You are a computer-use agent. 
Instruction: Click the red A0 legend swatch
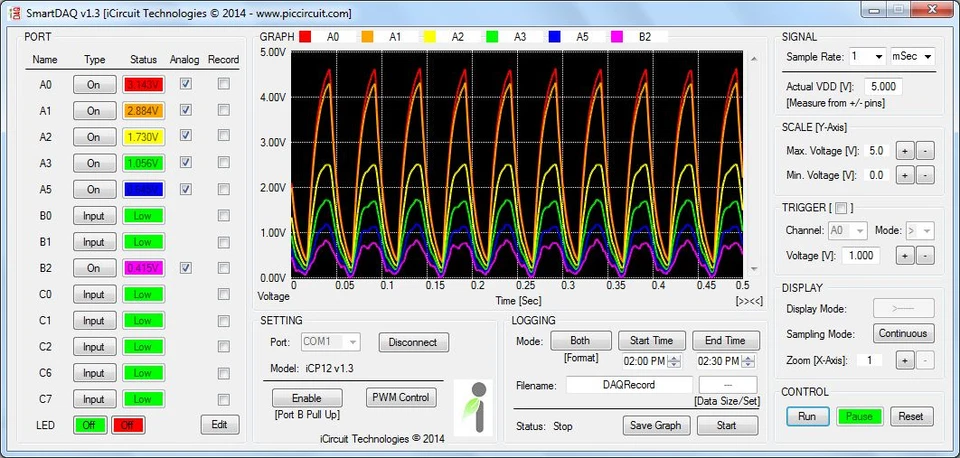point(305,37)
